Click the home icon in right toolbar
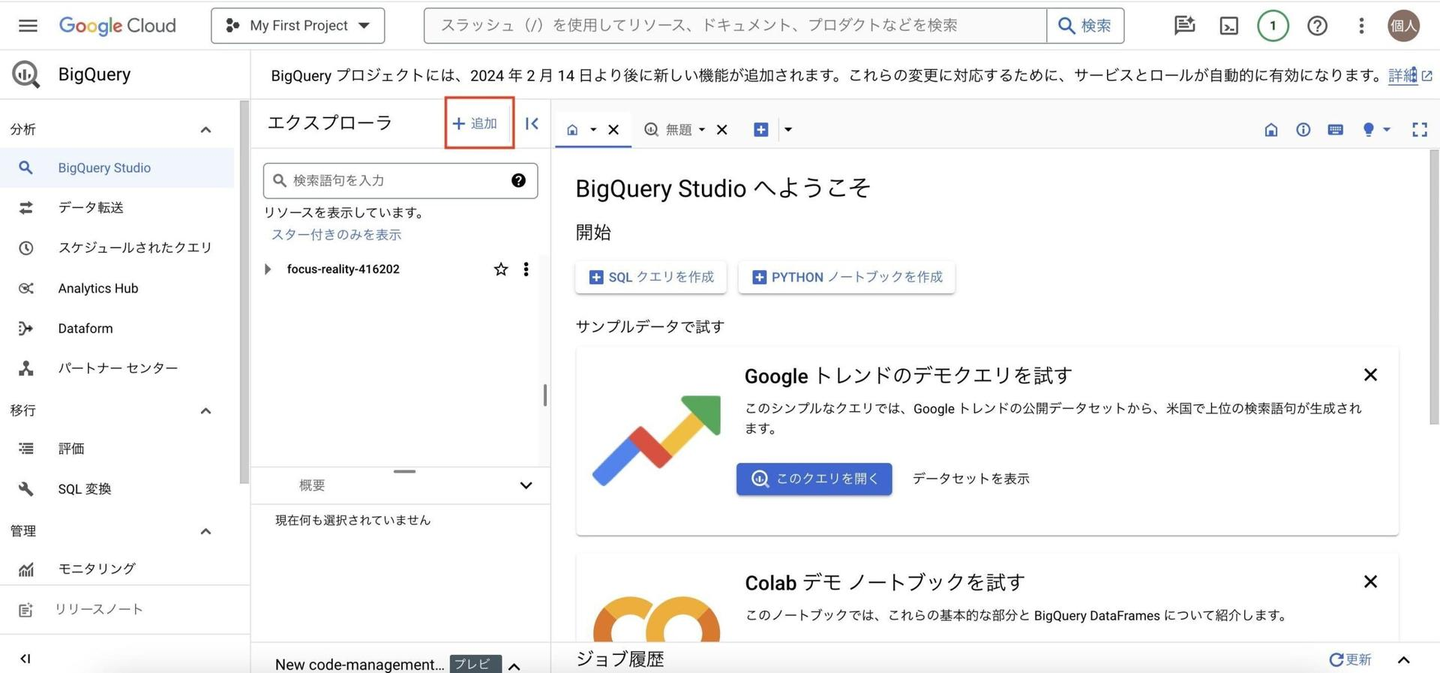The width and height of the screenshot is (1440, 673). click(x=1271, y=129)
